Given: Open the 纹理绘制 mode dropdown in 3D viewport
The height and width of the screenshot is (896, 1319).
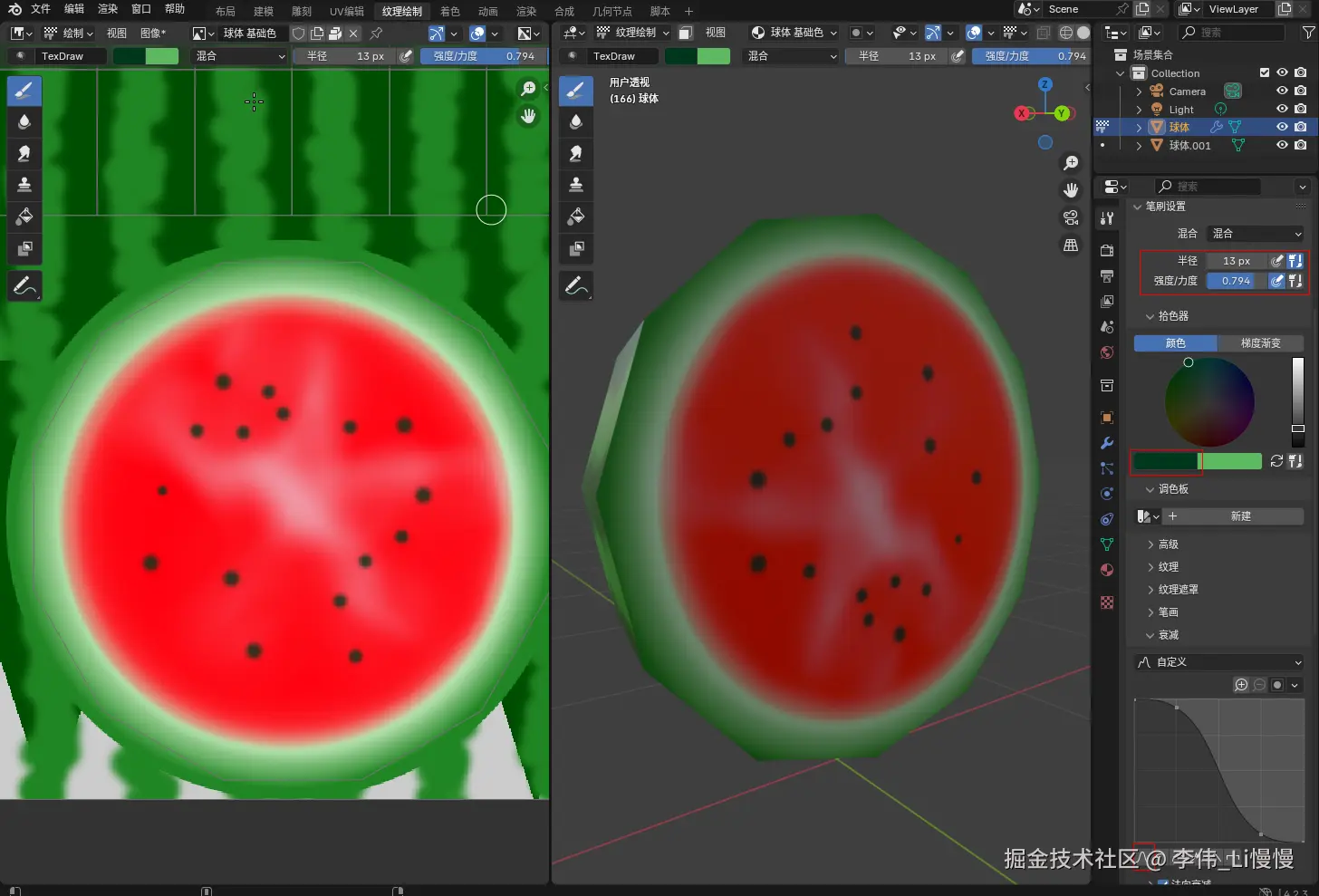Looking at the screenshot, I should pyautogui.click(x=632, y=33).
